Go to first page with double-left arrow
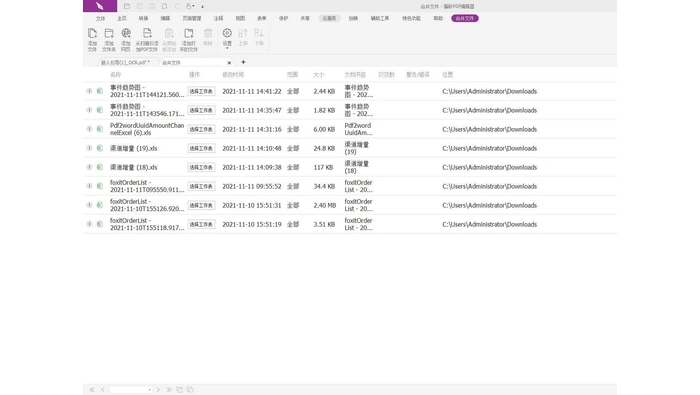Image resolution: width=700 pixels, height=395 pixels. pos(92,390)
